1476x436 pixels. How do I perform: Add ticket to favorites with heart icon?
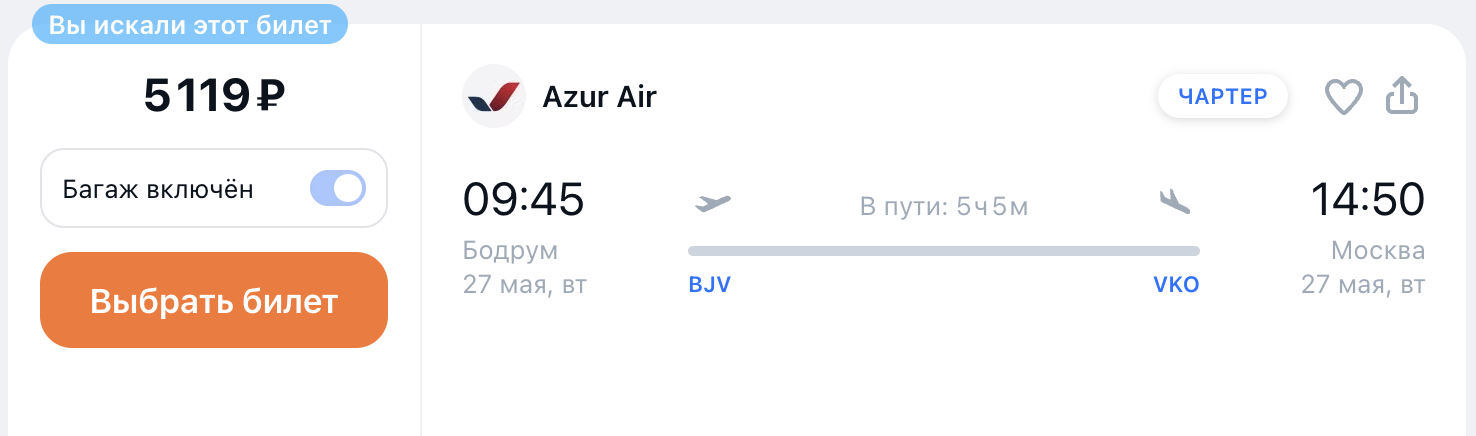(x=1344, y=97)
